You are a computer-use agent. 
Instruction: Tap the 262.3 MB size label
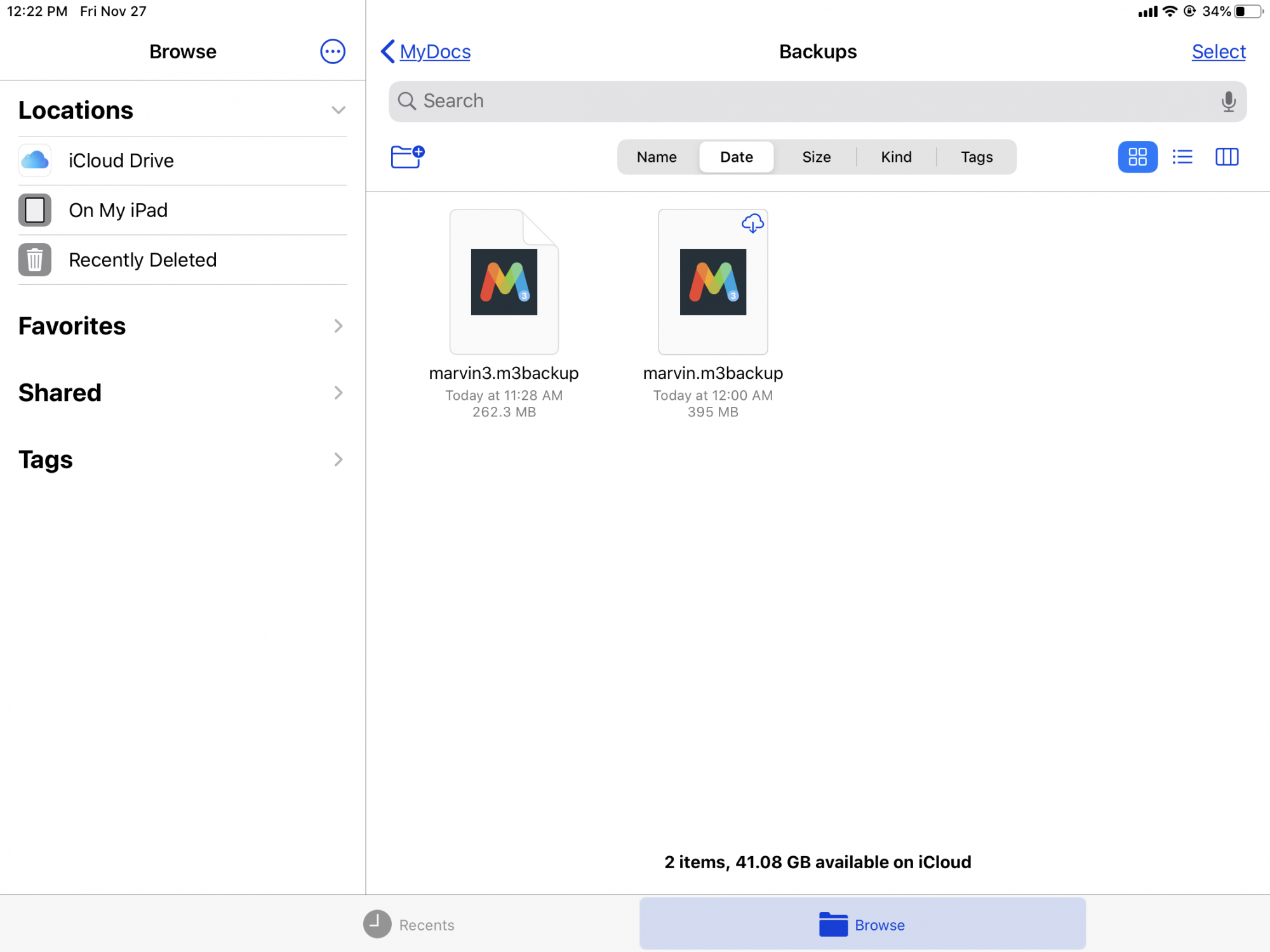[504, 412]
